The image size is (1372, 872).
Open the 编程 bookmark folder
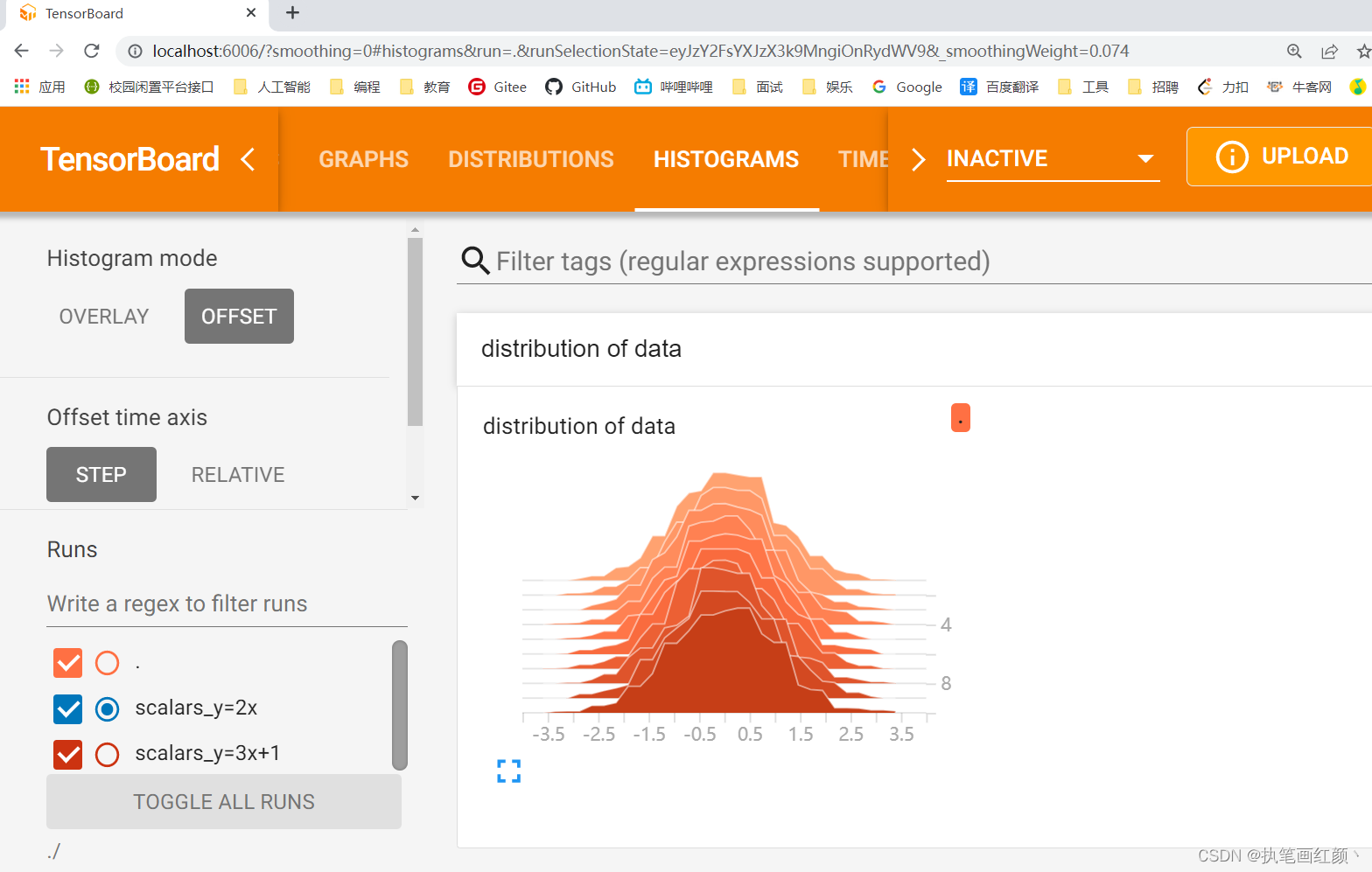[x=355, y=87]
